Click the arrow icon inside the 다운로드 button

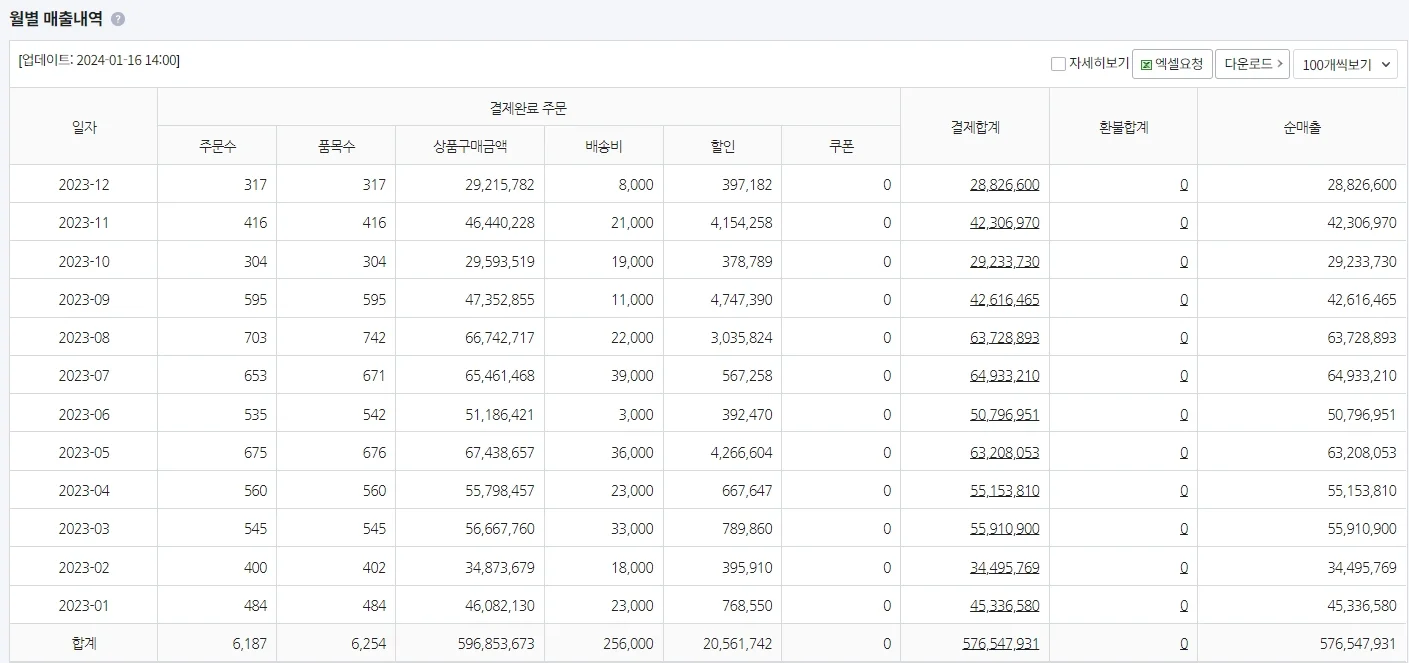(x=1280, y=63)
